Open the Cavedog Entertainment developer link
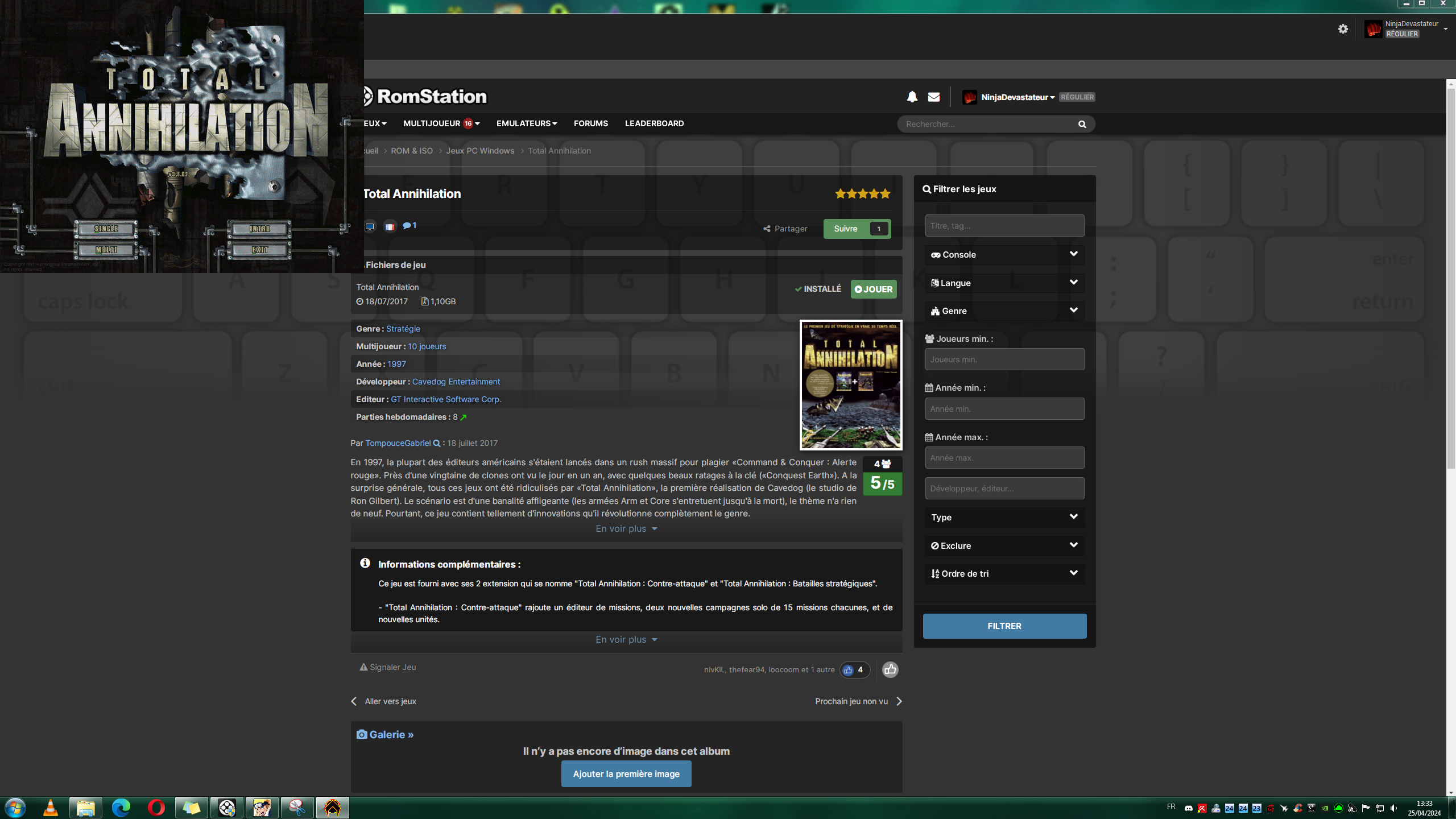 click(x=456, y=382)
